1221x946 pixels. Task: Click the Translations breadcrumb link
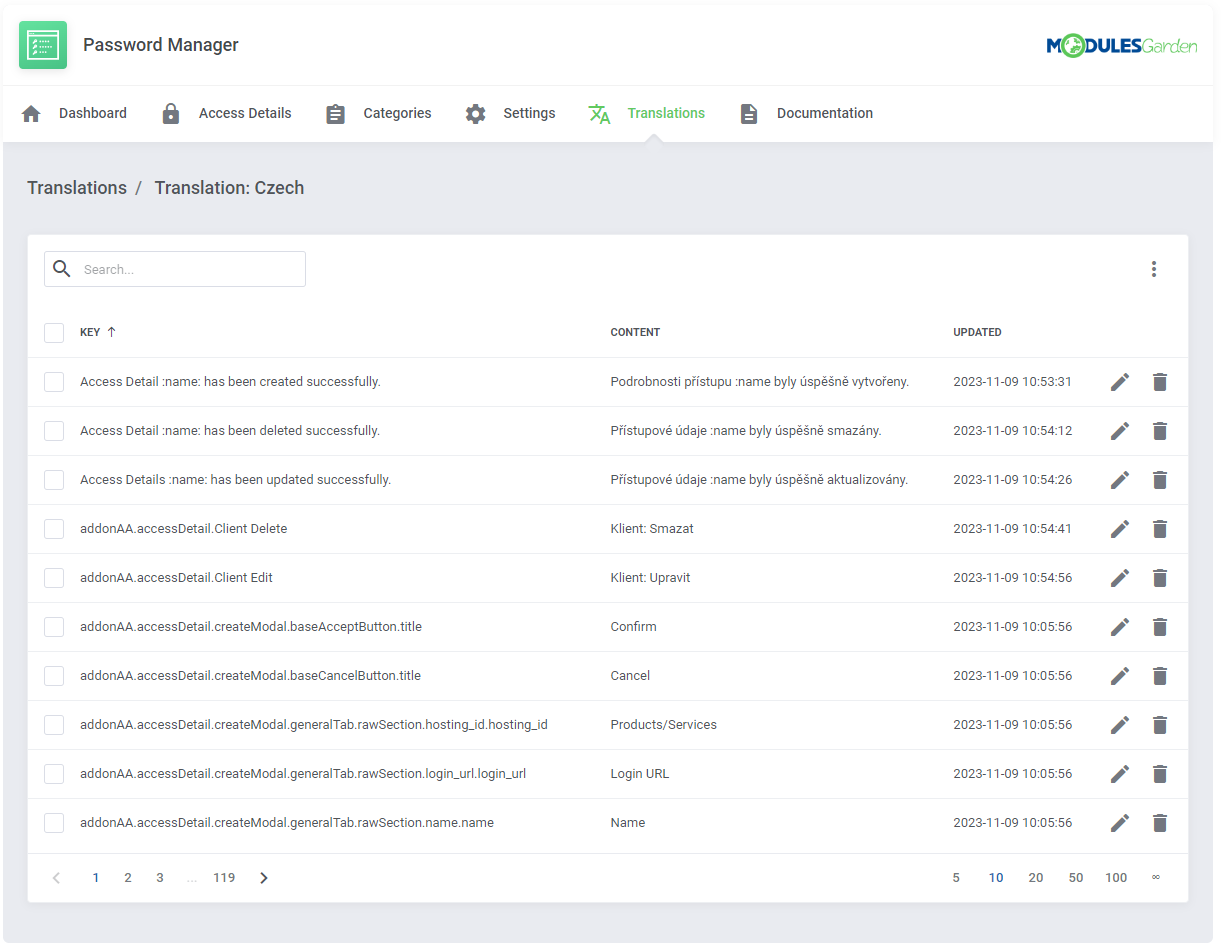coord(77,188)
